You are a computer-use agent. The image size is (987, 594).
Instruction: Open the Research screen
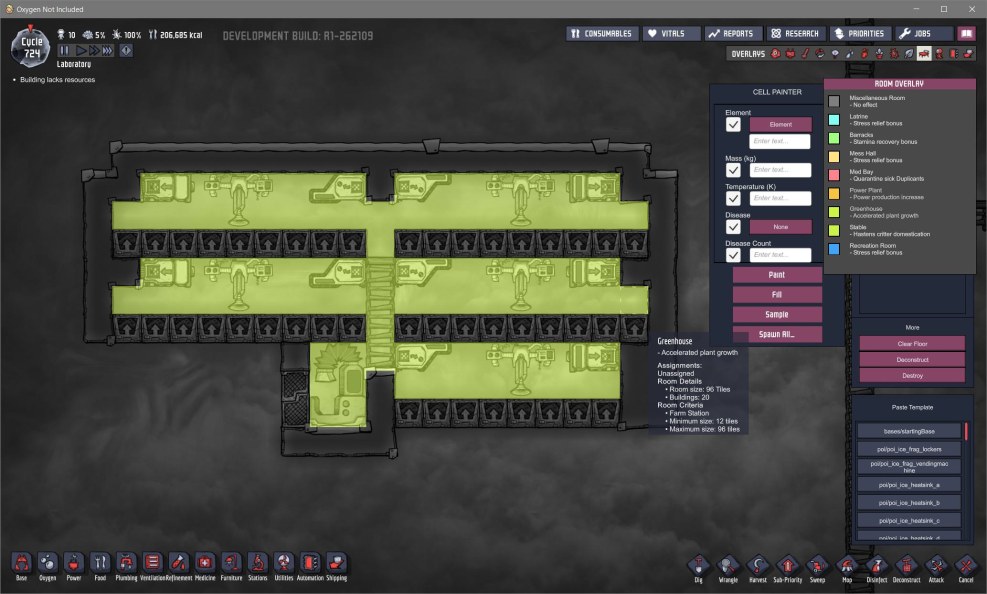(x=797, y=32)
